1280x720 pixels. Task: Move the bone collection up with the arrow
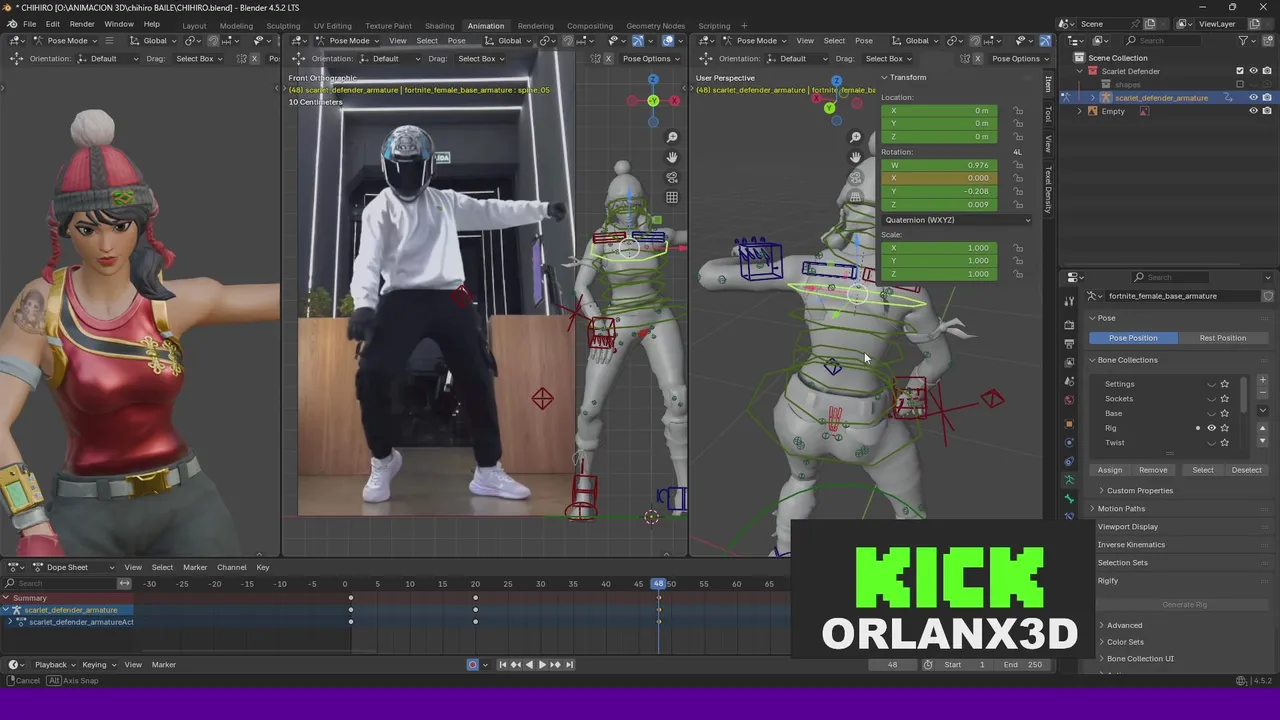coord(1262,430)
